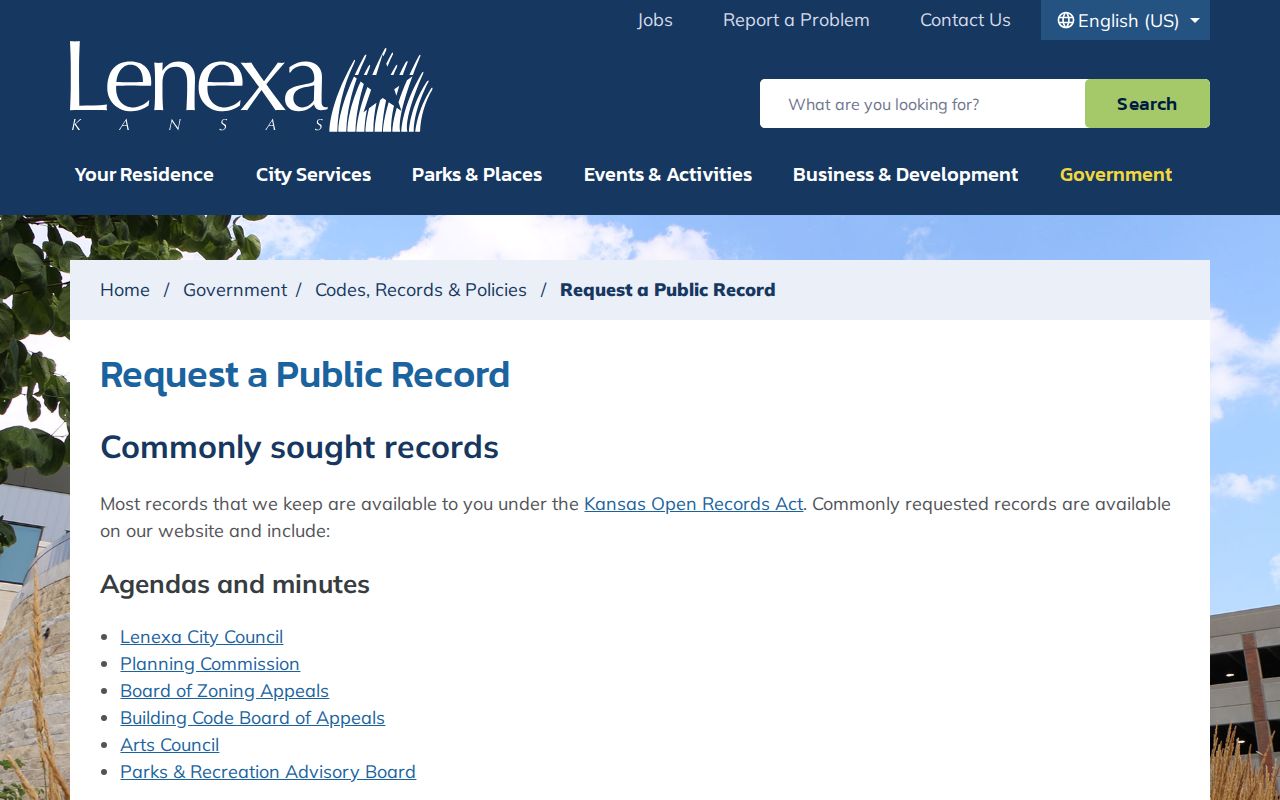Viewport: 1280px width, 800px height.
Task: Click the 'Commonly sought records' heading
Action: (x=300, y=447)
